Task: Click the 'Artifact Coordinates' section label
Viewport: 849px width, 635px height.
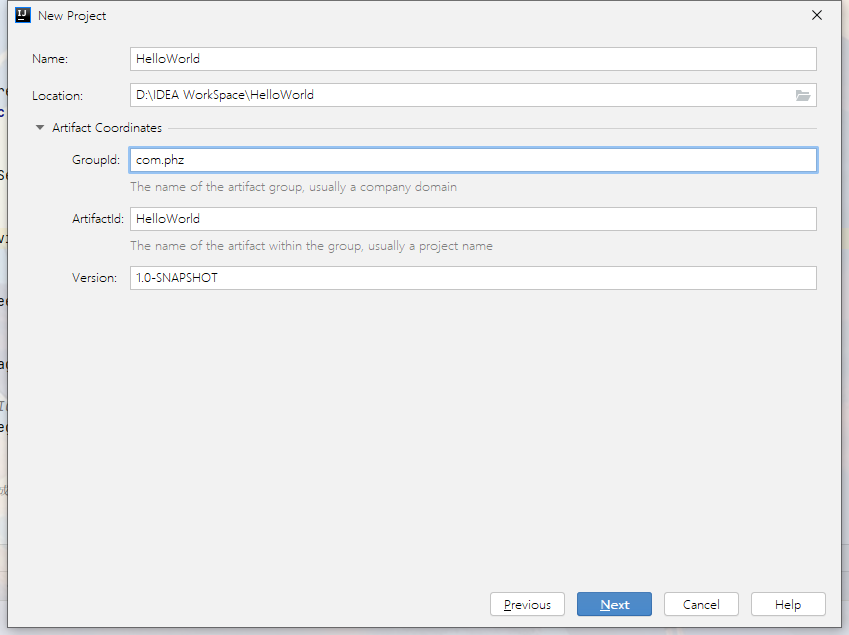Action: click(107, 128)
